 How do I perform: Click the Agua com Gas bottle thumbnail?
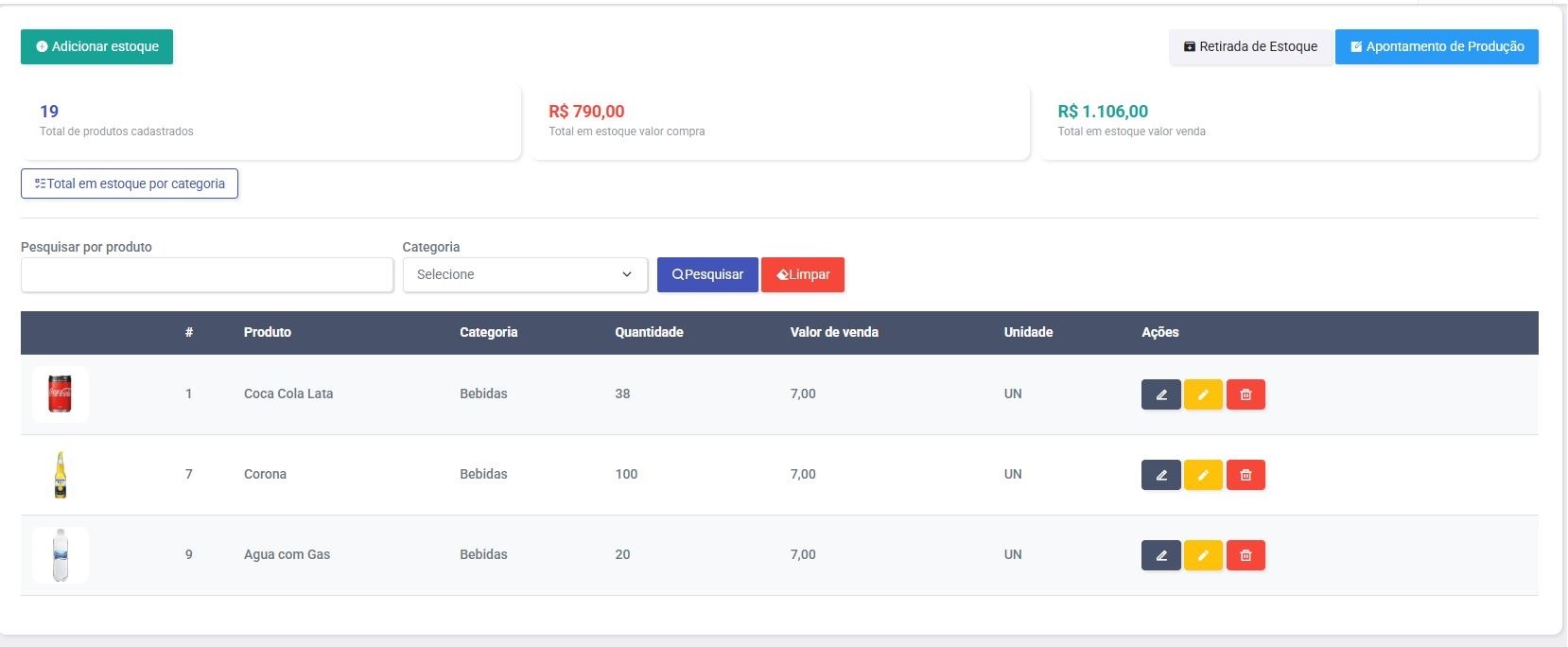[61, 555]
